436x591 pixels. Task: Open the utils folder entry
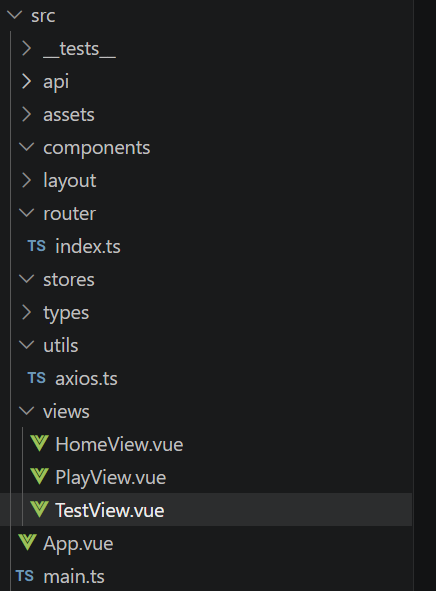click(61, 345)
